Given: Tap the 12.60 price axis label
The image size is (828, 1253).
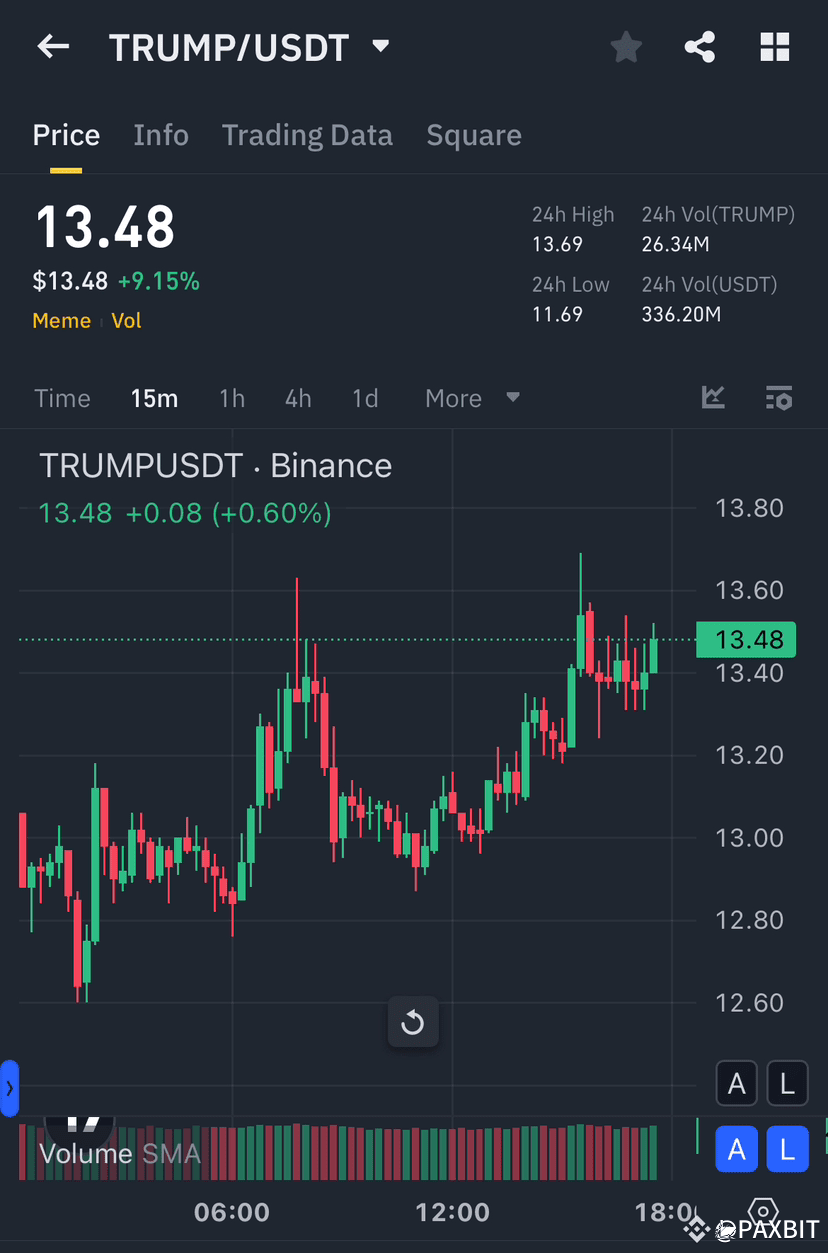Looking at the screenshot, I should click(x=750, y=1003).
